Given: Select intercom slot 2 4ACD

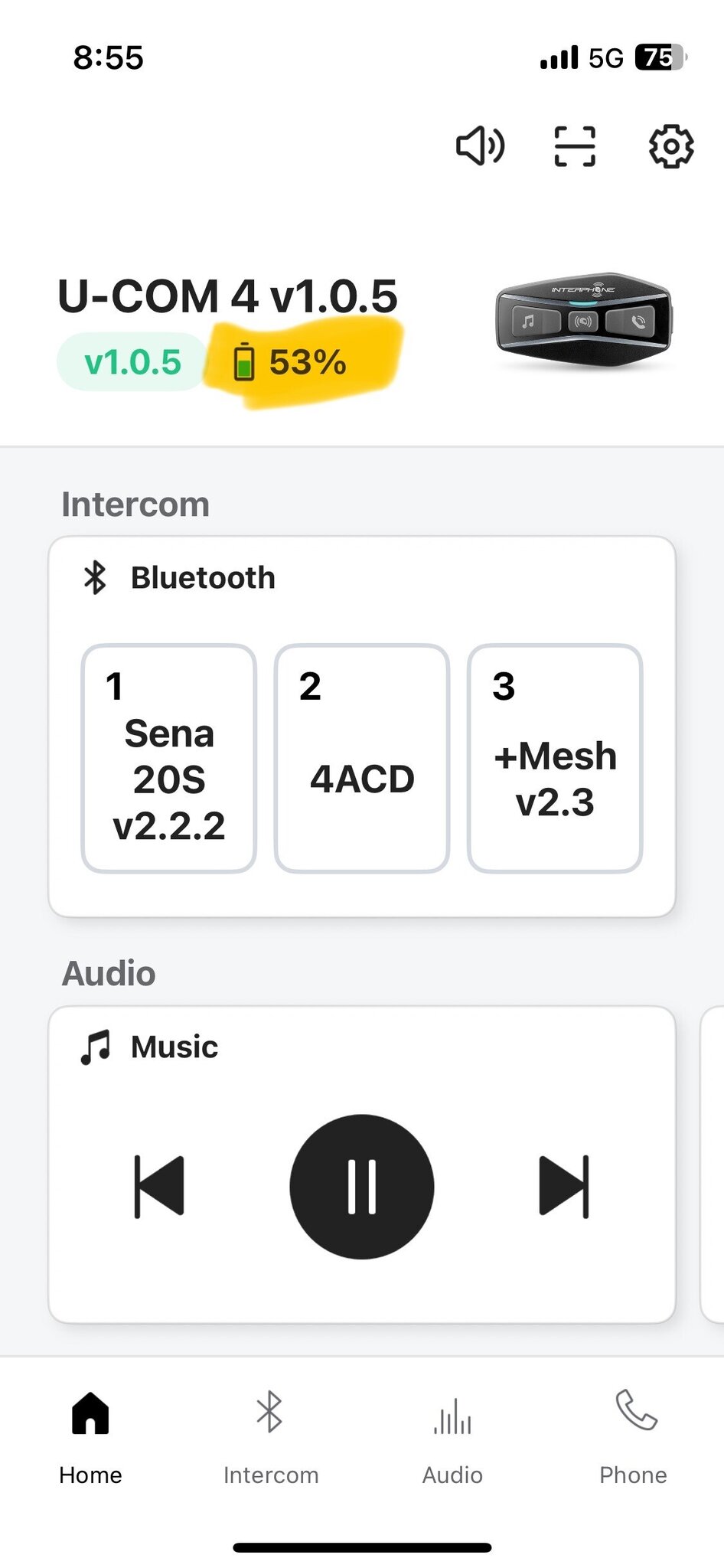Looking at the screenshot, I should 362,758.
